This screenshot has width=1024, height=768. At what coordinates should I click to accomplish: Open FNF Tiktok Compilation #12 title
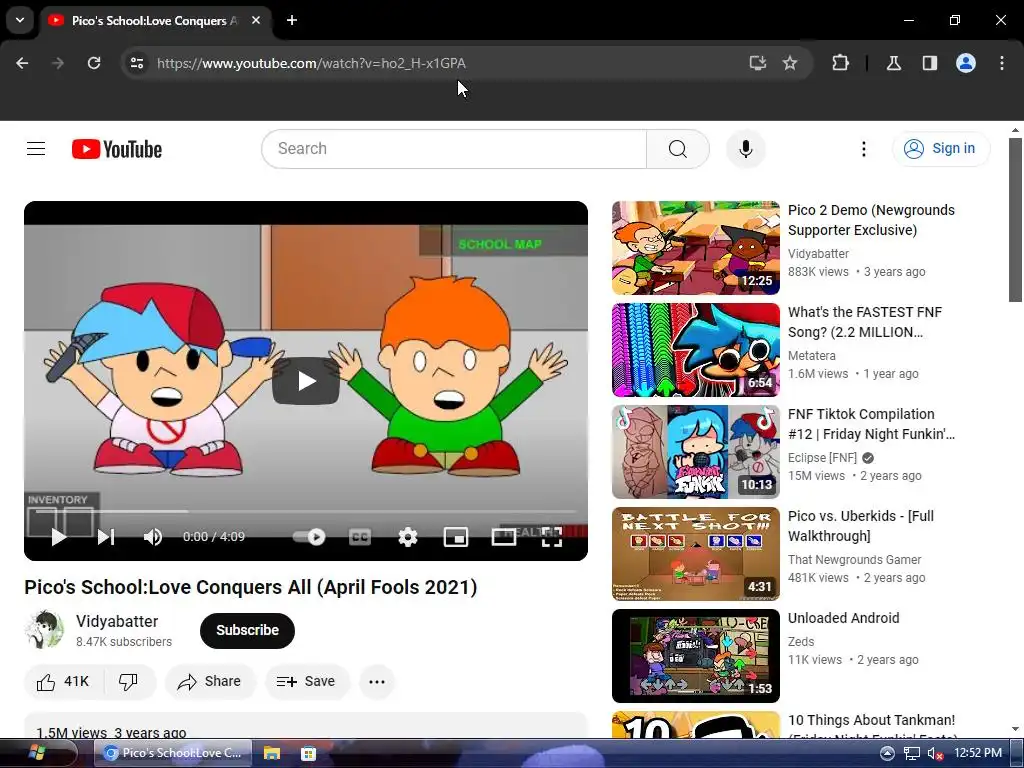coord(871,424)
